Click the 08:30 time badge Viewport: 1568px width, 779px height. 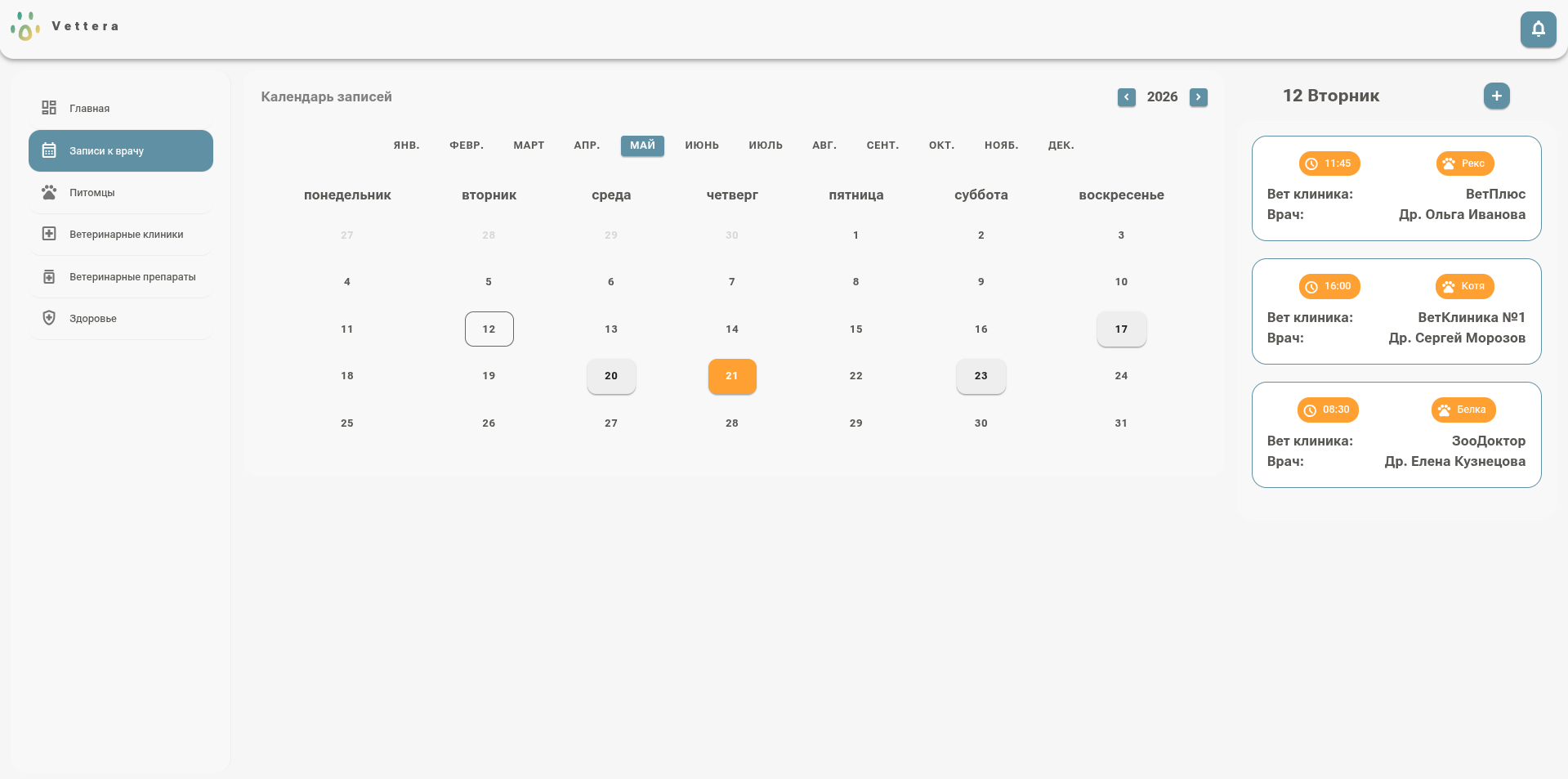(x=1328, y=410)
